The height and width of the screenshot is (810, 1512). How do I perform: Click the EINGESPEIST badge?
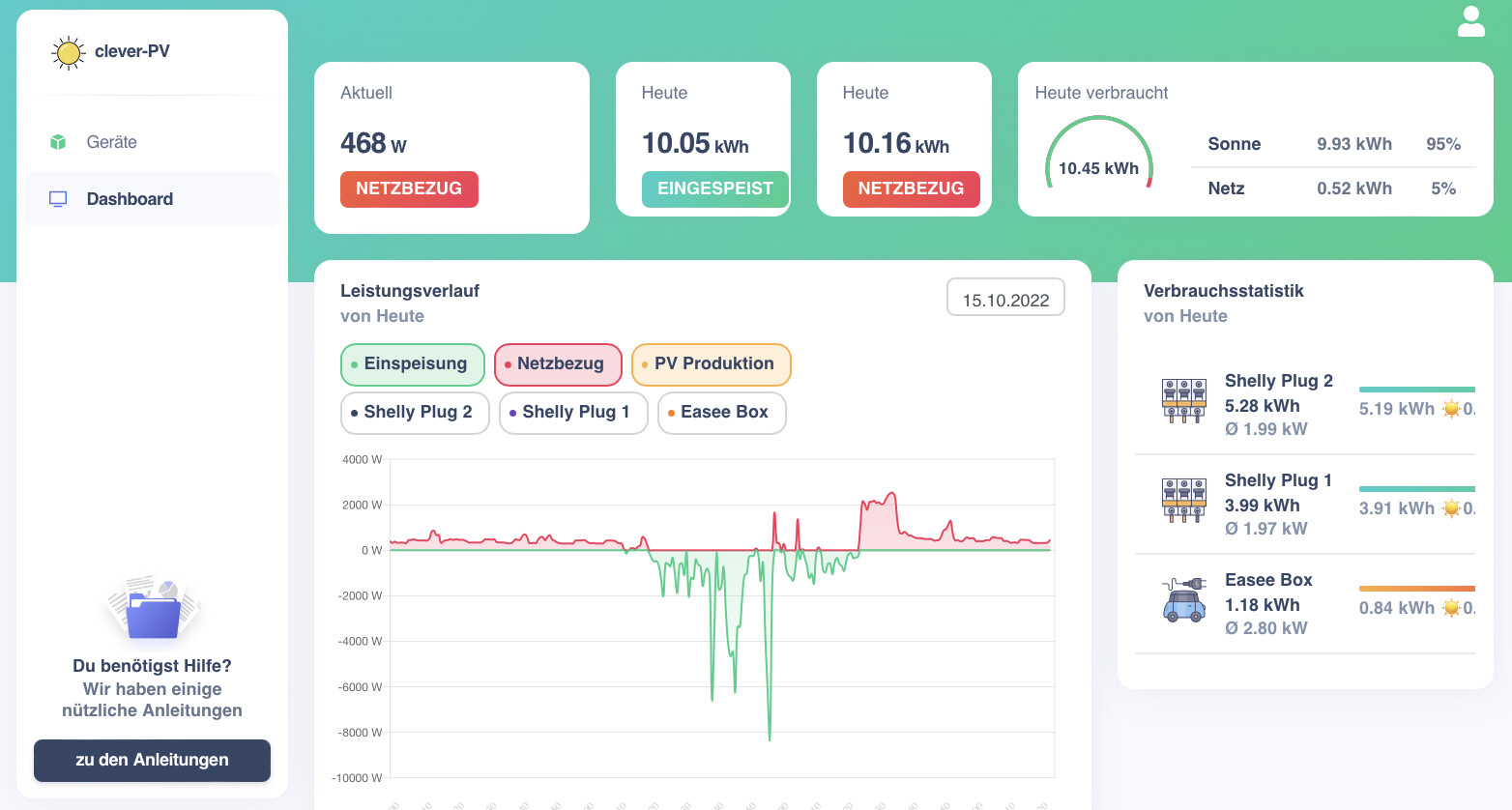(715, 189)
